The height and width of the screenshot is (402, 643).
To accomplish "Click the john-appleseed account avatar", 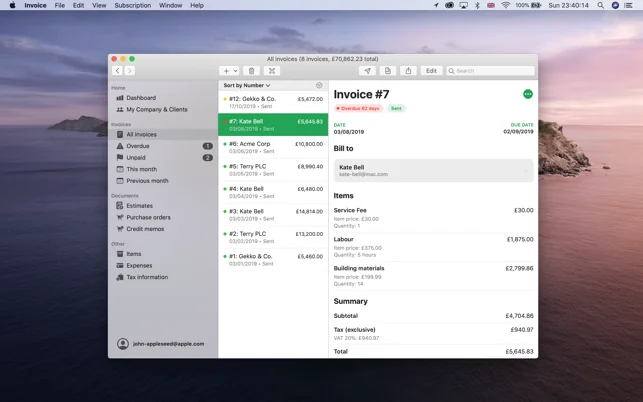I will (x=123, y=344).
